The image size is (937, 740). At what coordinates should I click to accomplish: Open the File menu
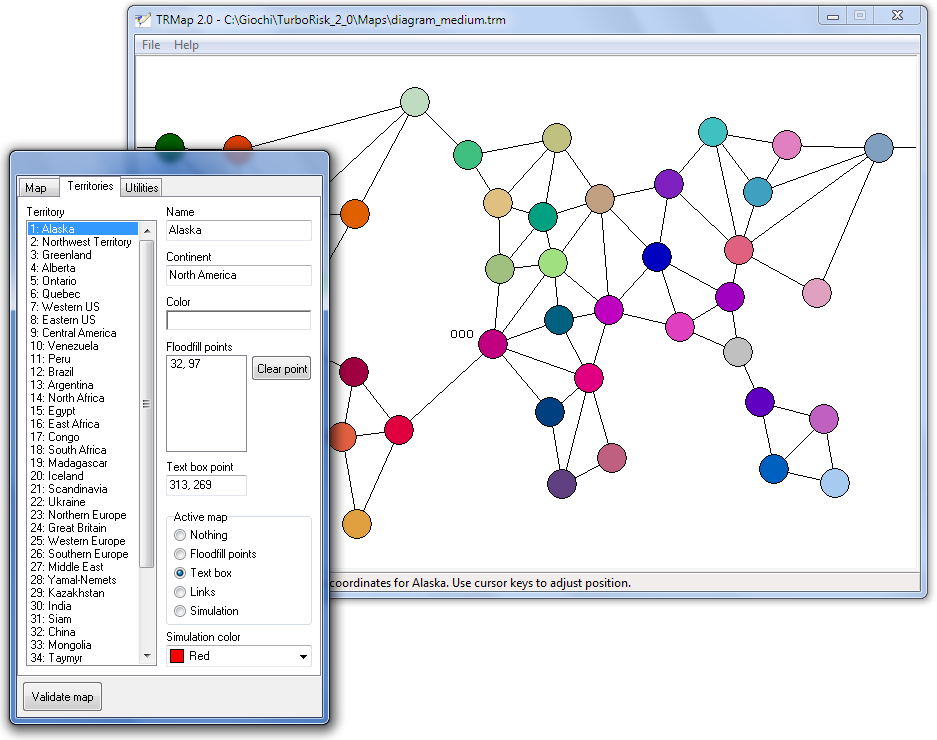(151, 45)
